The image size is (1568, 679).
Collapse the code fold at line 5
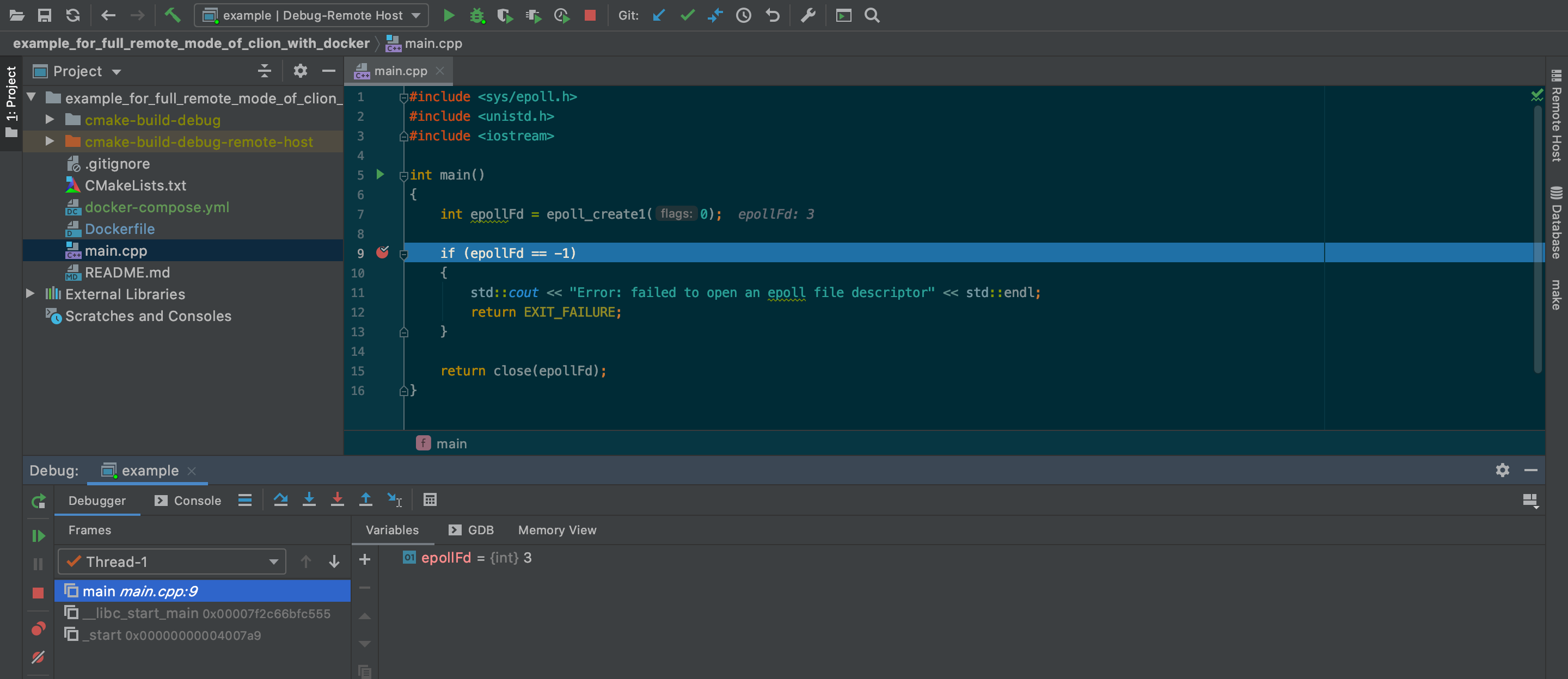[x=403, y=175]
